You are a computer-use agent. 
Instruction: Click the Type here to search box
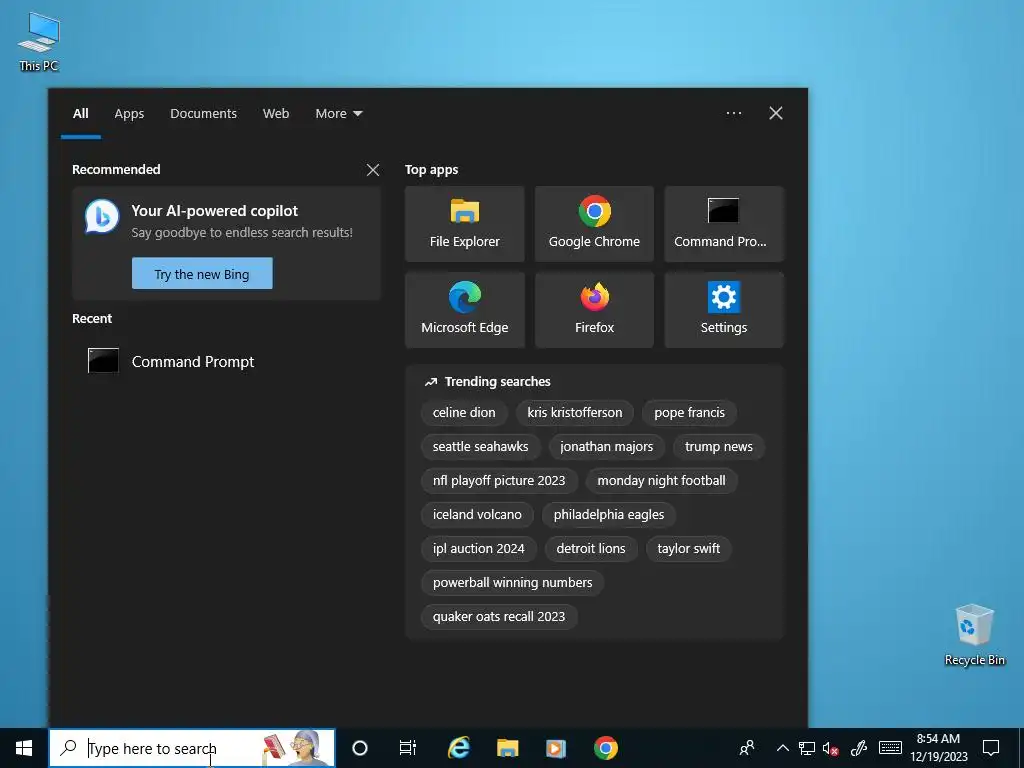[192, 748]
